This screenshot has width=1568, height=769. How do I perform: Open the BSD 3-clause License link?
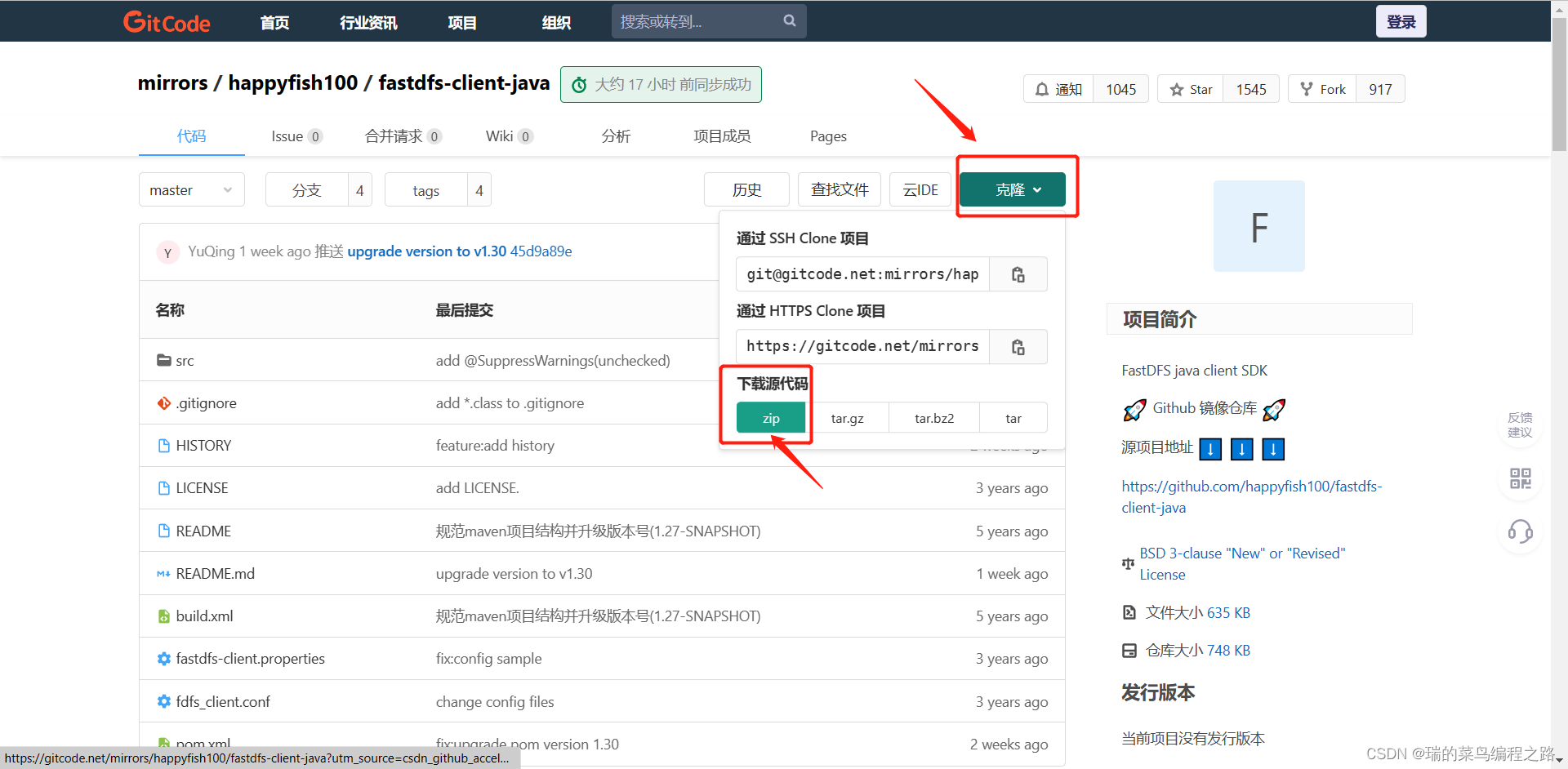pyautogui.click(x=1242, y=563)
